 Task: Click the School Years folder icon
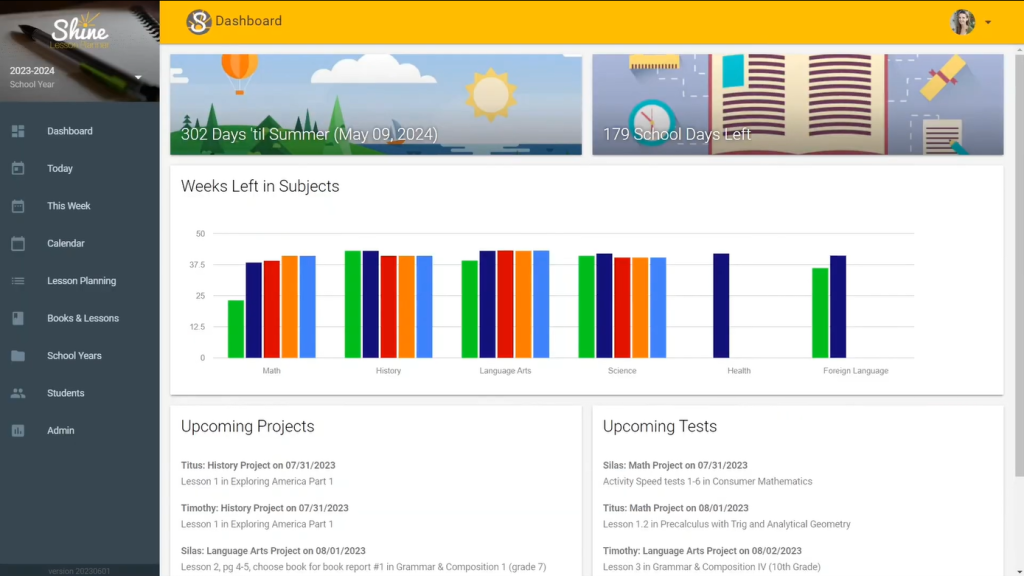18,356
